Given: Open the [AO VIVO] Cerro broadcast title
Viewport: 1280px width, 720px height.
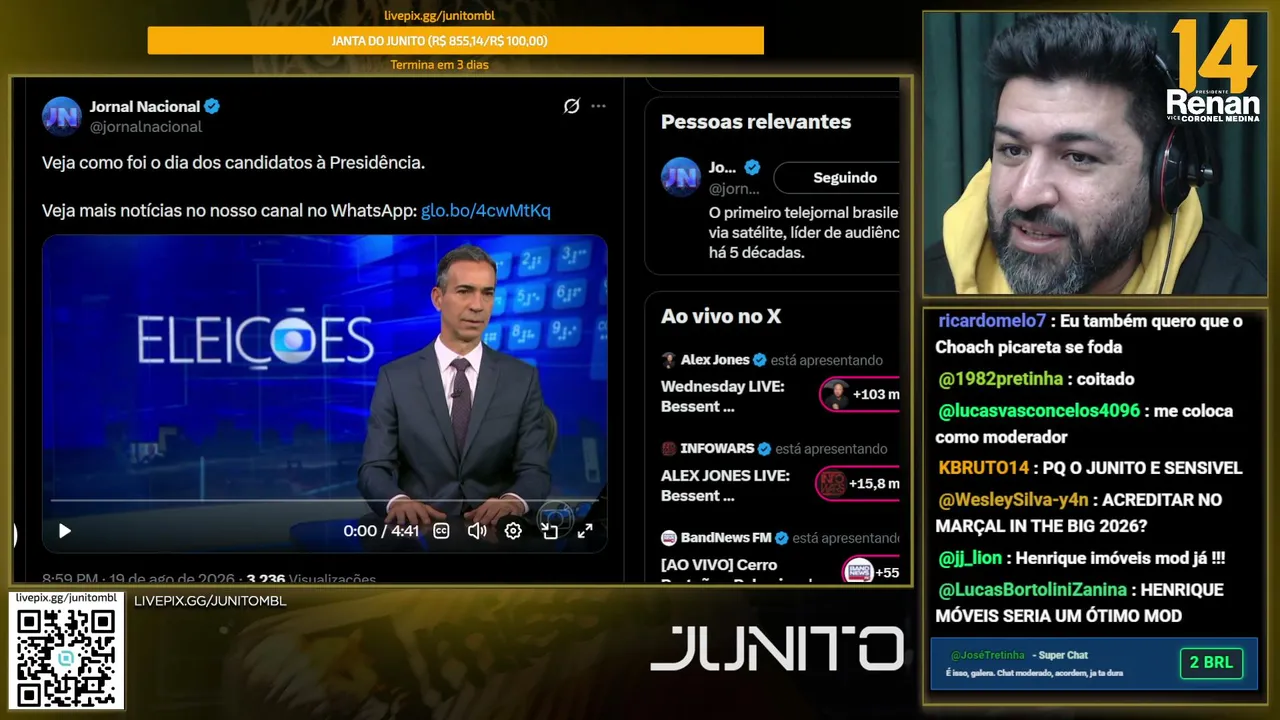Looking at the screenshot, I should pos(719,566).
